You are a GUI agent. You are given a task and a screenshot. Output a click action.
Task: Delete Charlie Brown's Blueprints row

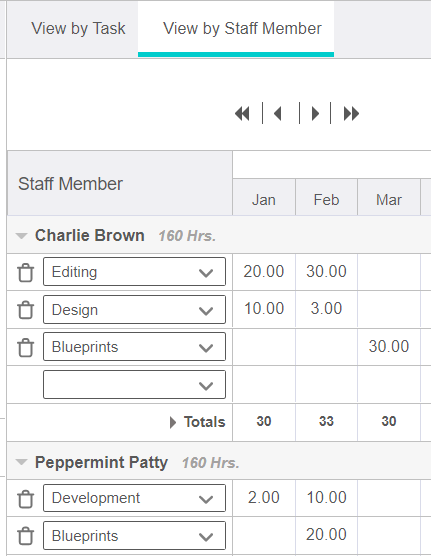point(26,348)
